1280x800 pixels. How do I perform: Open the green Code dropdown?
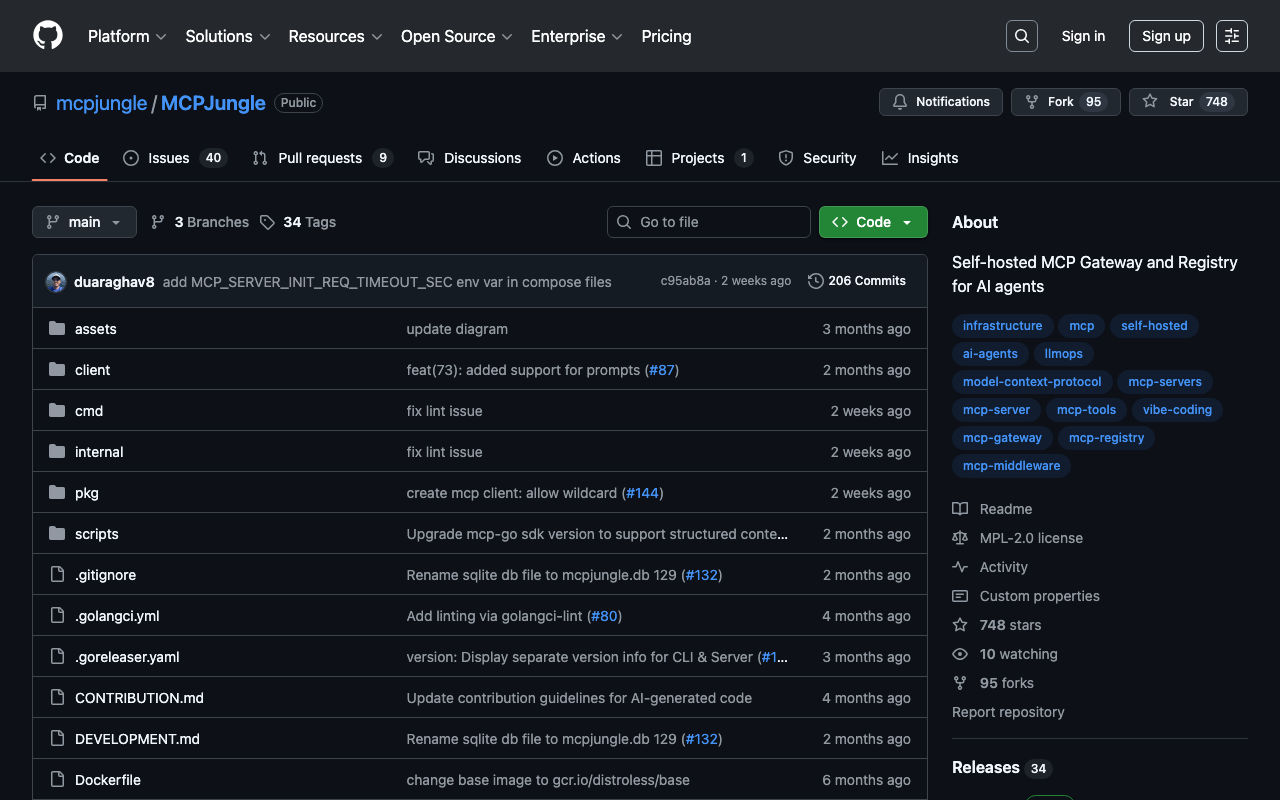point(872,222)
